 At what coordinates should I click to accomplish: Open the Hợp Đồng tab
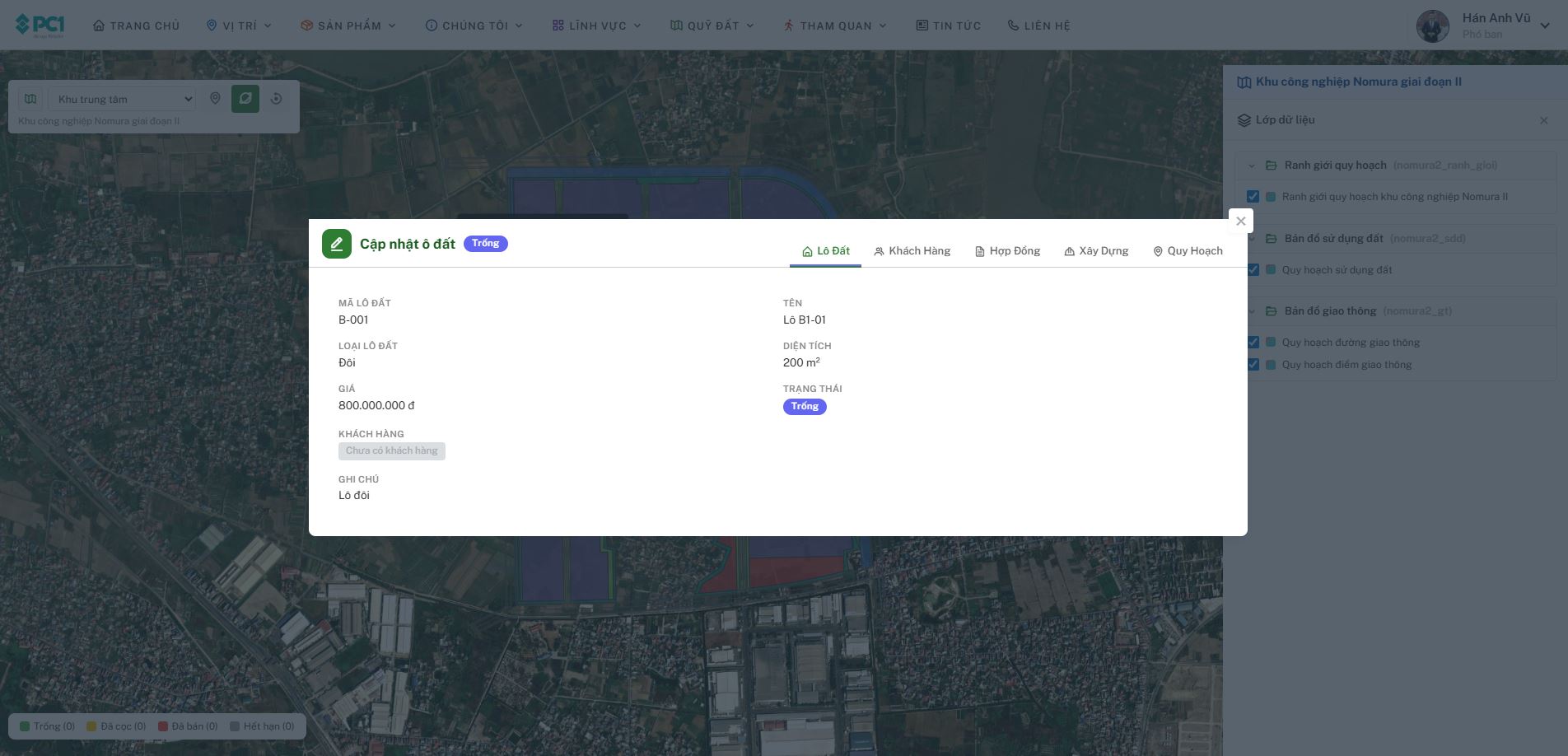(x=1007, y=251)
